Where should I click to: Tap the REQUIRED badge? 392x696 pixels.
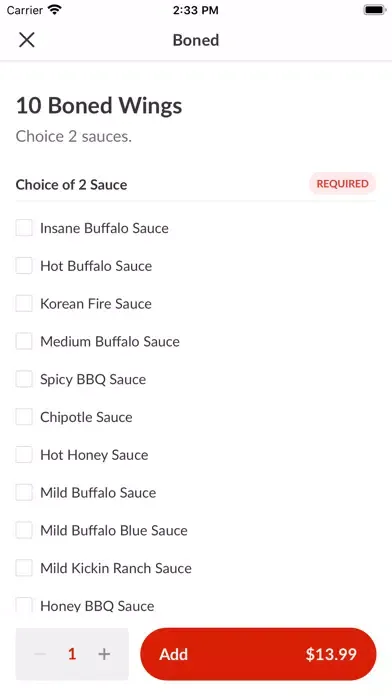click(x=342, y=184)
